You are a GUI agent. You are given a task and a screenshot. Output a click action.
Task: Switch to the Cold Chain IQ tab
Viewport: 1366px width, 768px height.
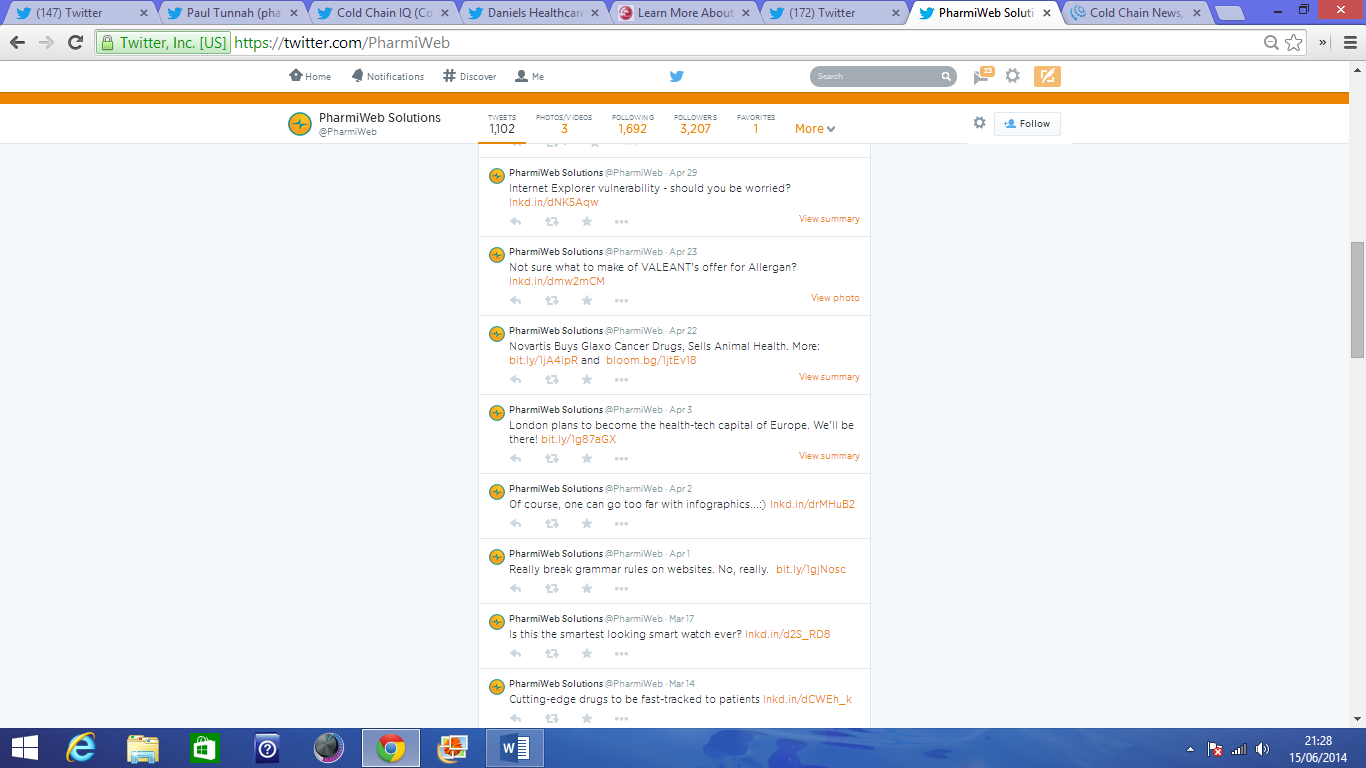pos(382,13)
